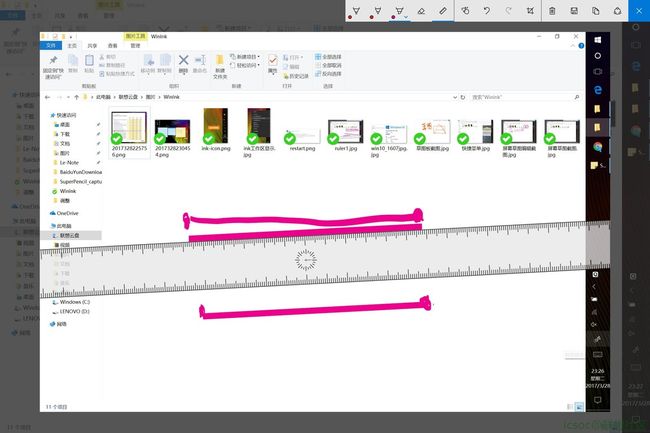Go up one folder level arrow
650x433 pixels.
[x=76, y=97]
